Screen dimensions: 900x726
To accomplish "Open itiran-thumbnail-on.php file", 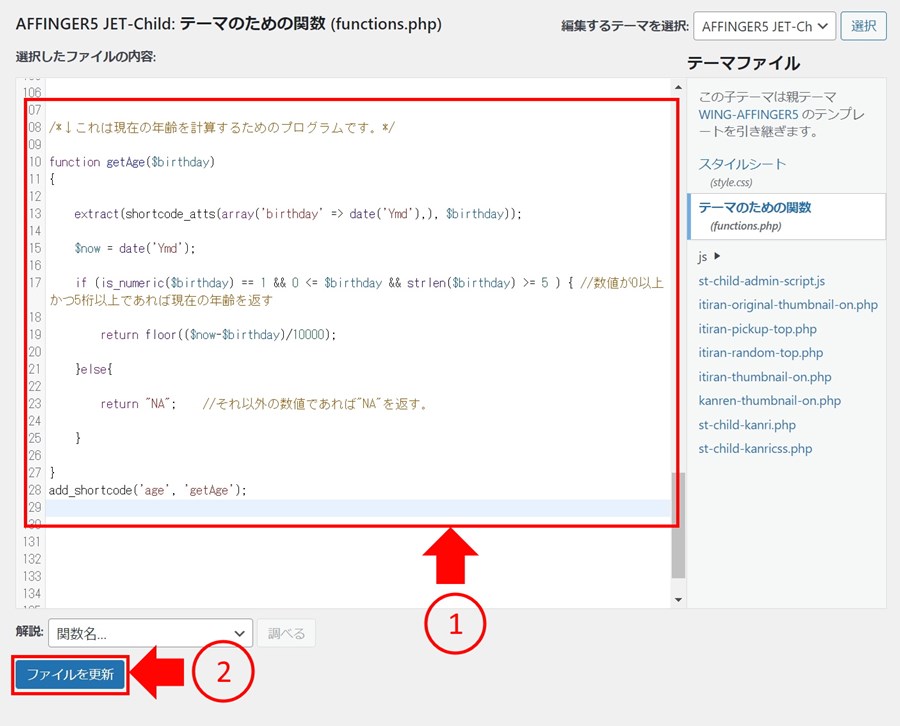I will coord(764,377).
